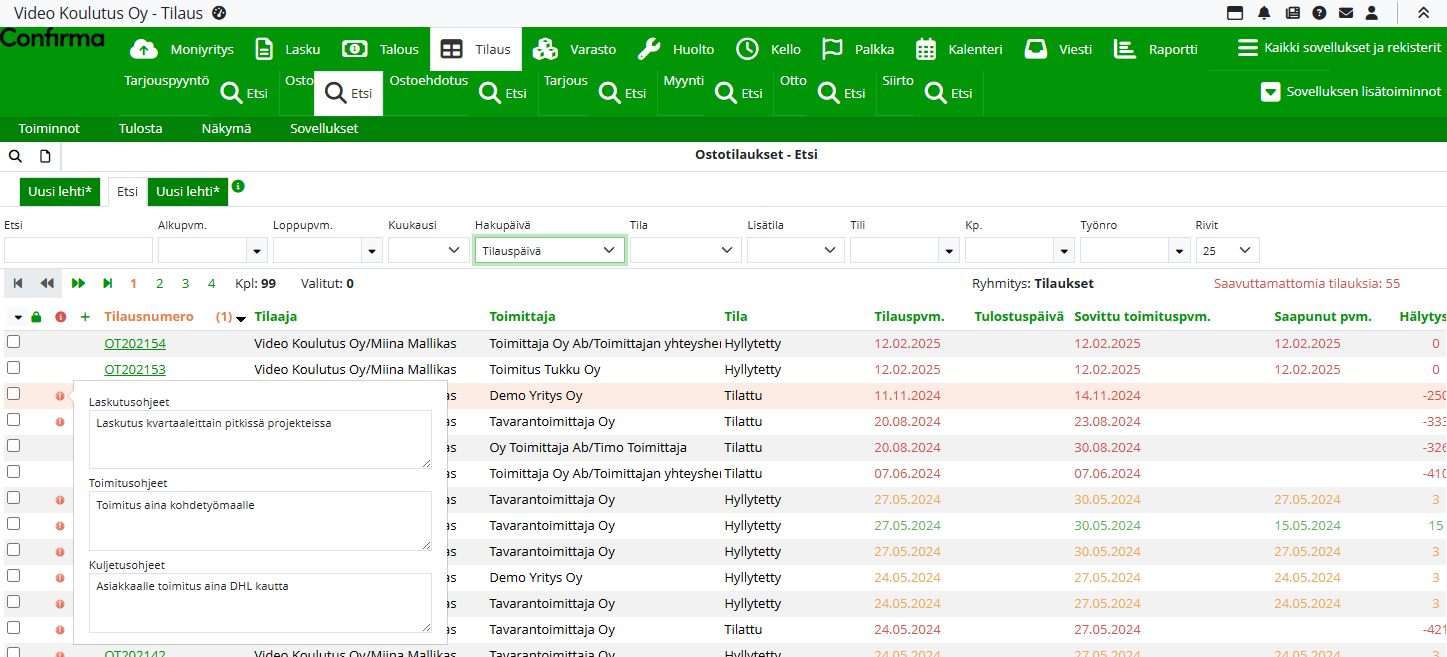Open order link OT202154

(135, 343)
